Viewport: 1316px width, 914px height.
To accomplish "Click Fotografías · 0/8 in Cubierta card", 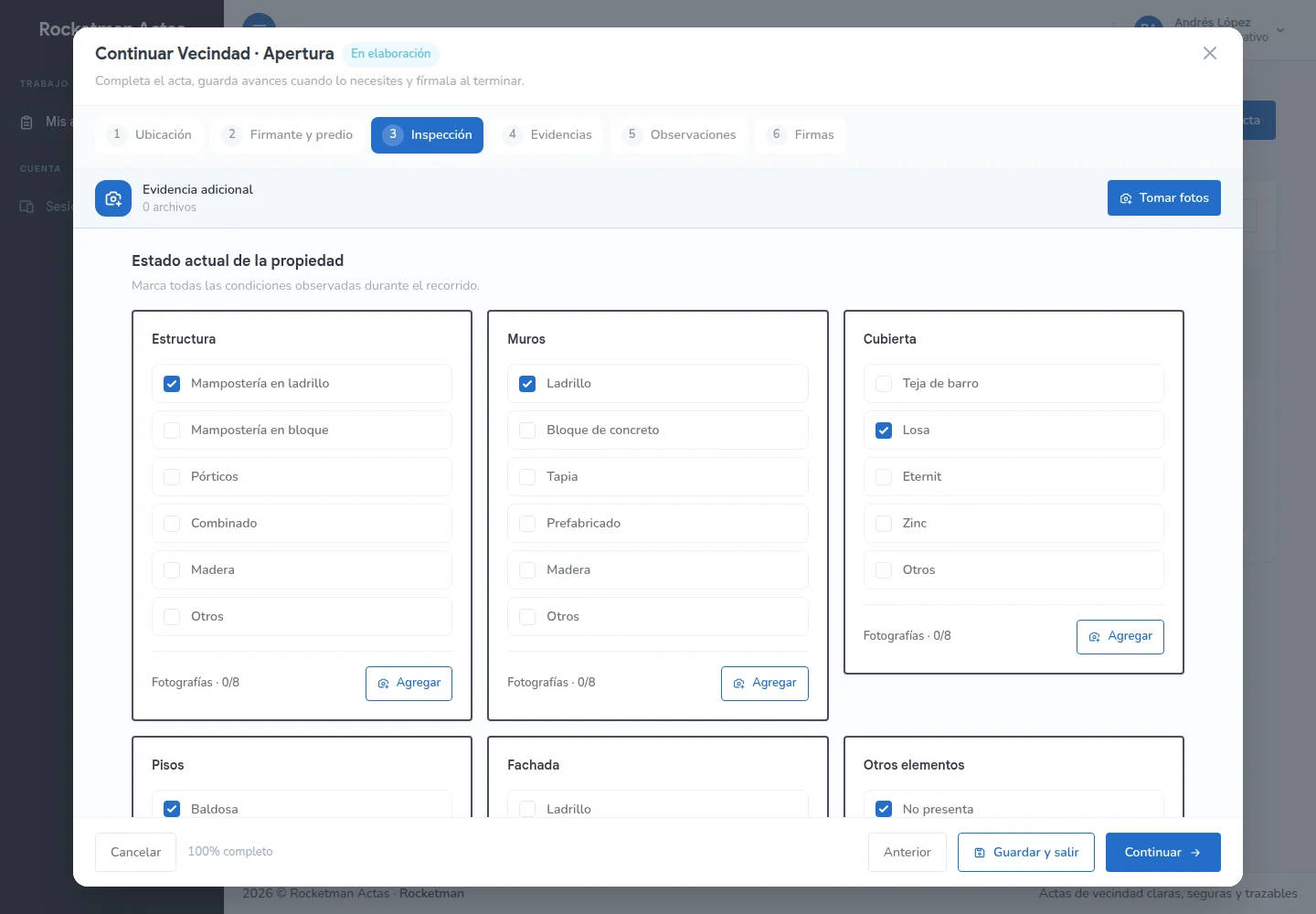I will (x=907, y=636).
